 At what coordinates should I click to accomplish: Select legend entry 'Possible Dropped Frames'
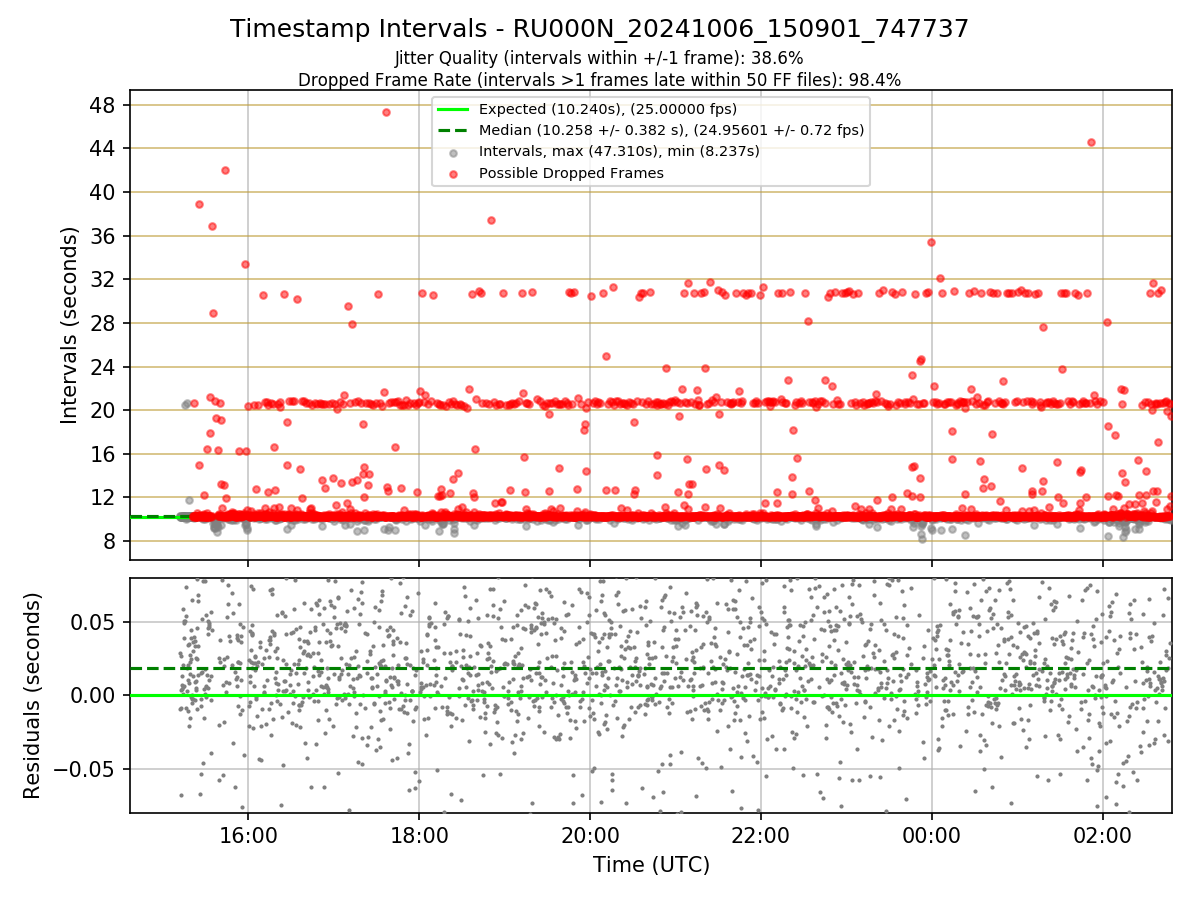tap(571, 173)
